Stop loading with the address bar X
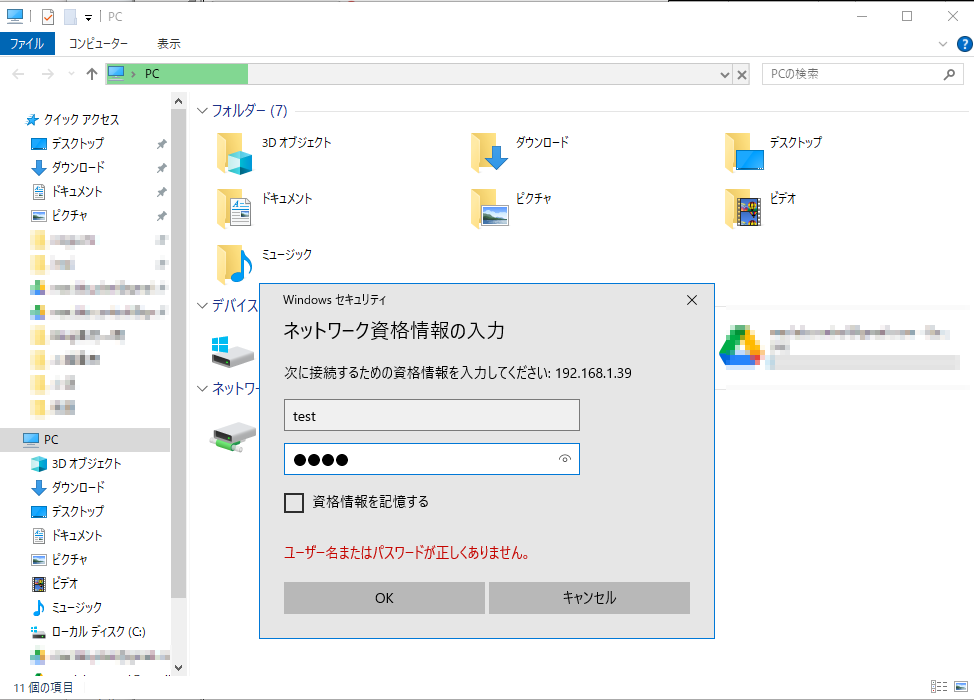Image resolution: width=974 pixels, height=700 pixels. pyautogui.click(x=742, y=75)
